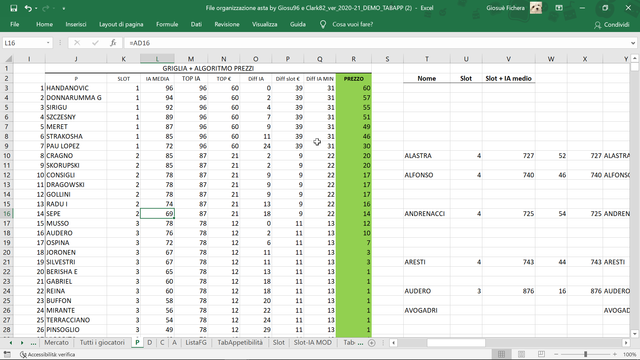
Task: Undo the last action
Action: [x=28, y=8]
